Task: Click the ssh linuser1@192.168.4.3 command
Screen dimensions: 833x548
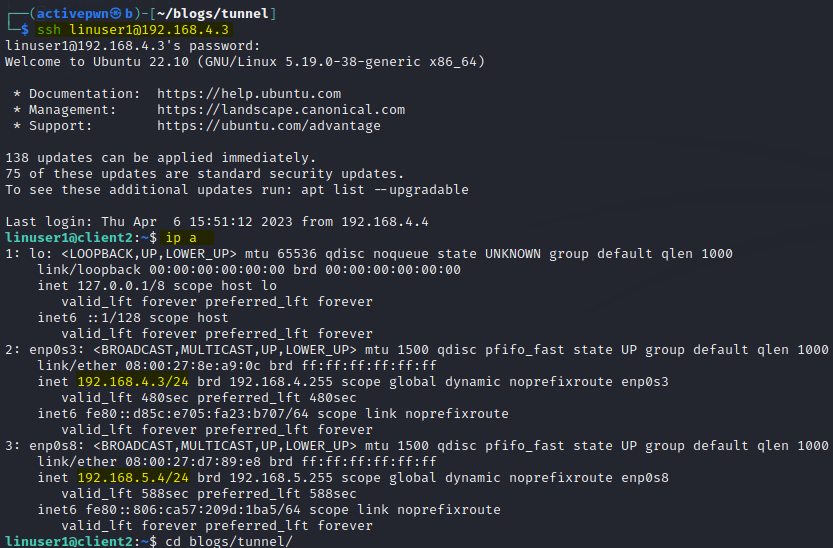Action: [x=133, y=30]
